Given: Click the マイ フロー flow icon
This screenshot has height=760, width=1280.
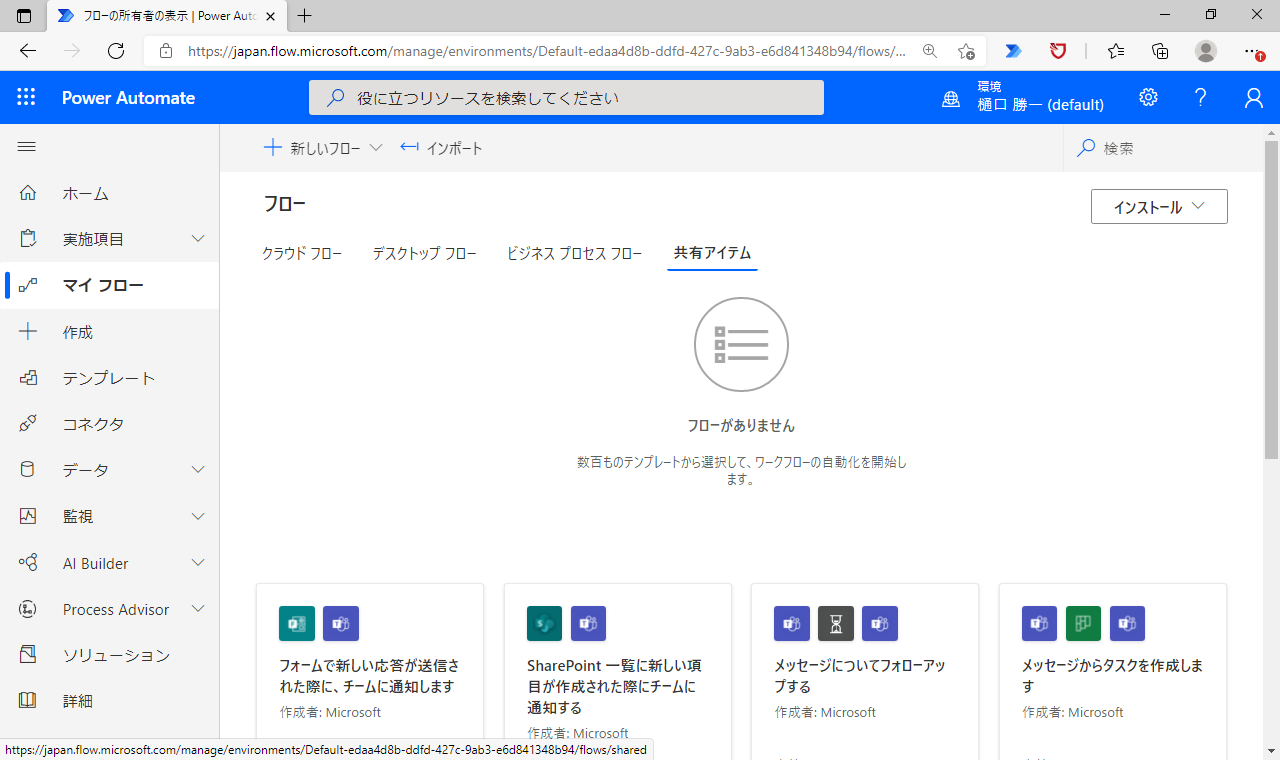Looking at the screenshot, I should tap(28, 285).
